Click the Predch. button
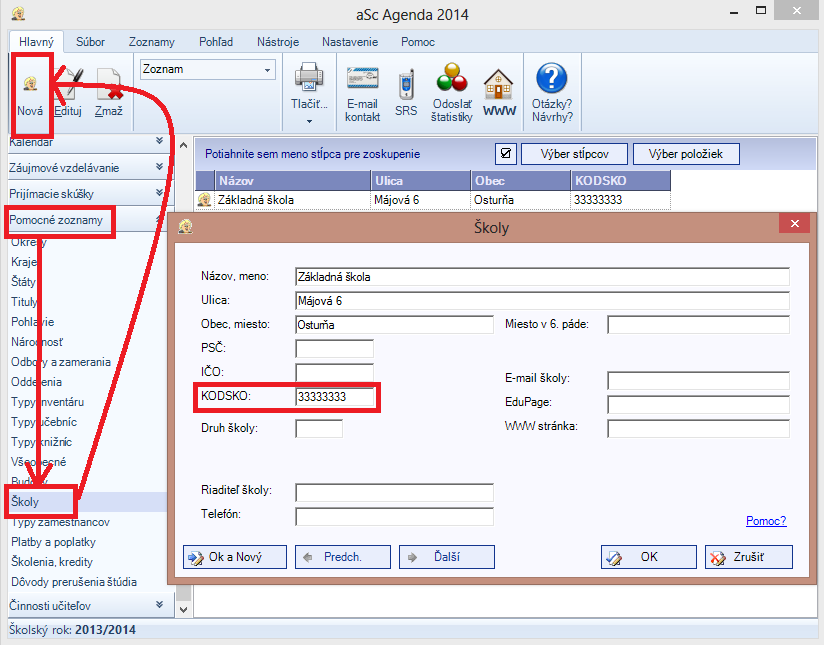 [343, 557]
